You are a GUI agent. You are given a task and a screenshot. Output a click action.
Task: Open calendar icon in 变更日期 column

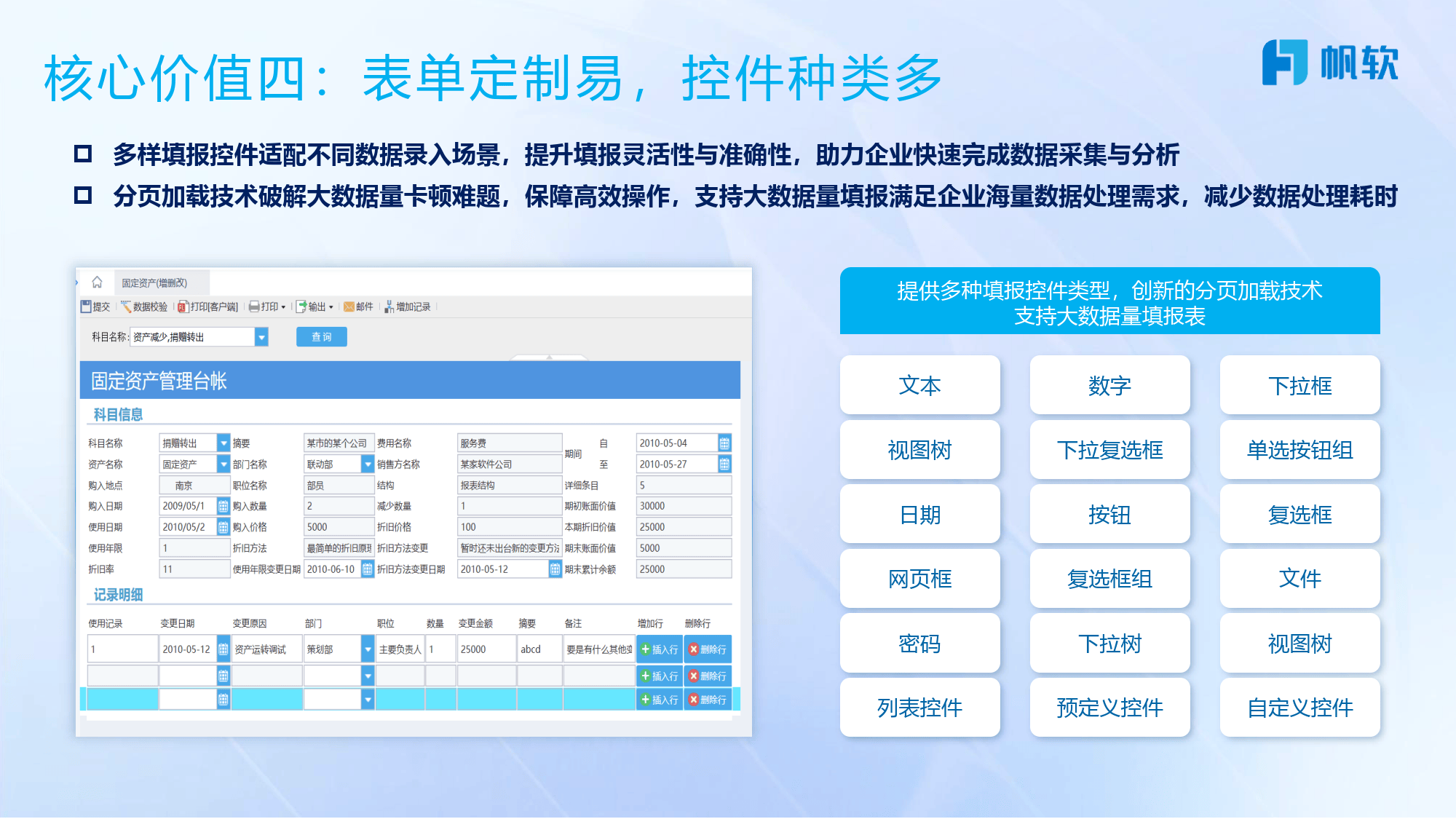222,649
